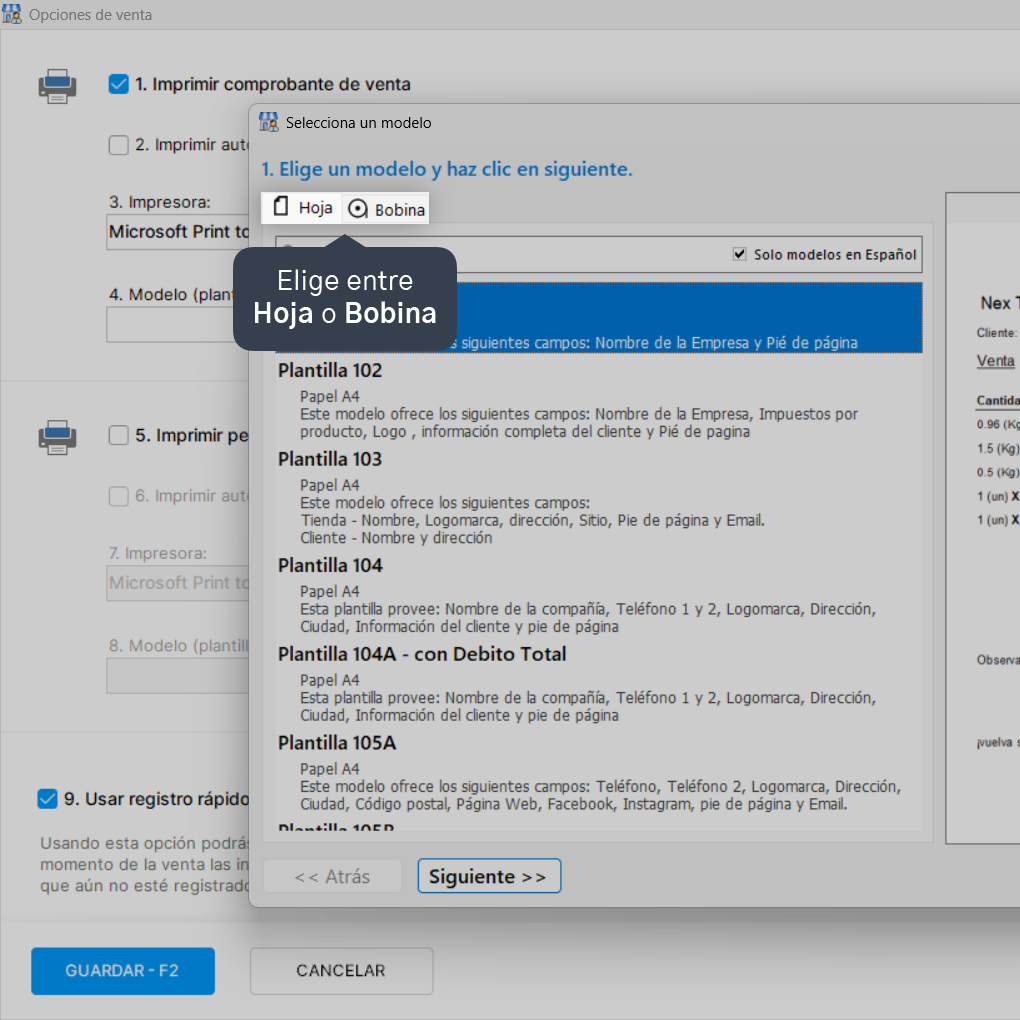This screenshot has height=1020, width=1020.
Task: Open the option 3 Impresora dropdown
Action: [x=178, y=232]
